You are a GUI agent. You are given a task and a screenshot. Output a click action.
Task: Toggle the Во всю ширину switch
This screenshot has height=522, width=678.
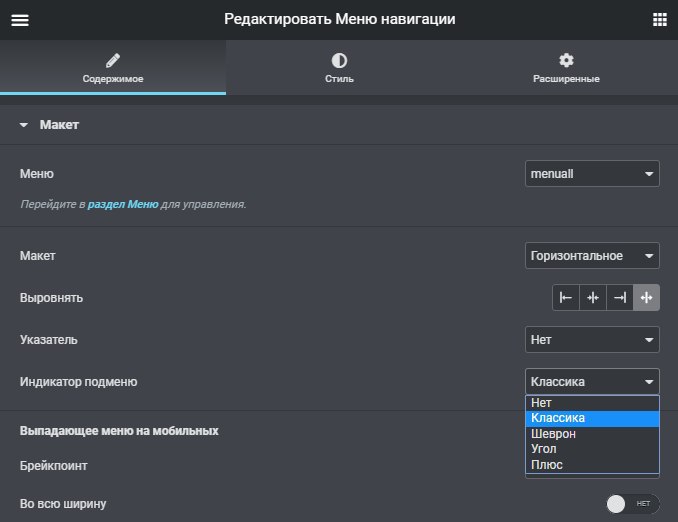click(633, 504)
